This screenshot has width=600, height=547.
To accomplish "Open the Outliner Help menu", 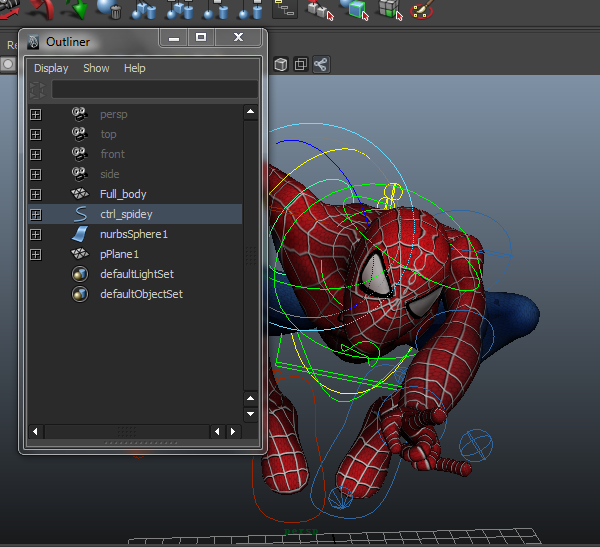I will click(x=135, y=68).
